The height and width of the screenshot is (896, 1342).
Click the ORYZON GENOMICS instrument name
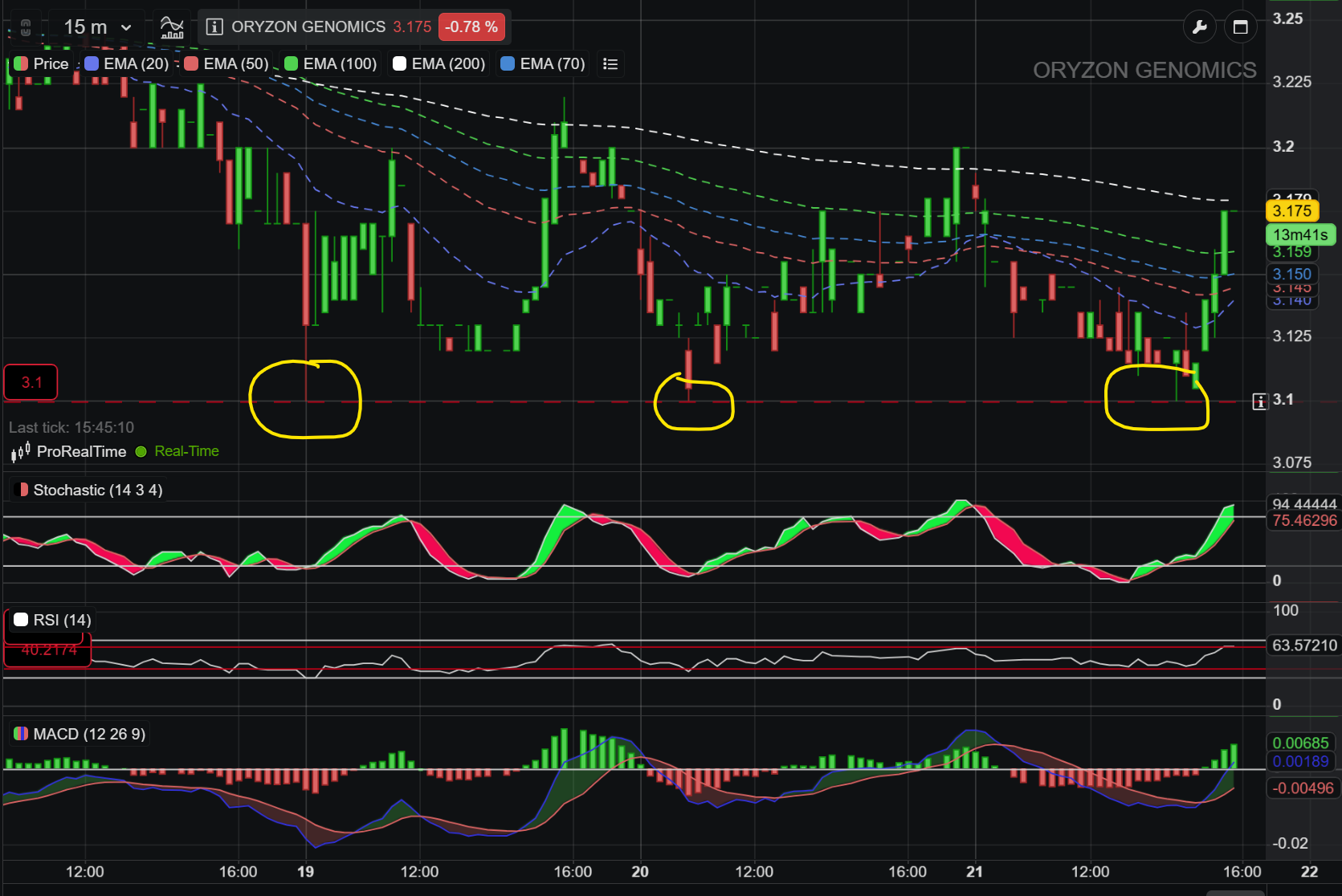pyautogui.click(x=308, y=27)
